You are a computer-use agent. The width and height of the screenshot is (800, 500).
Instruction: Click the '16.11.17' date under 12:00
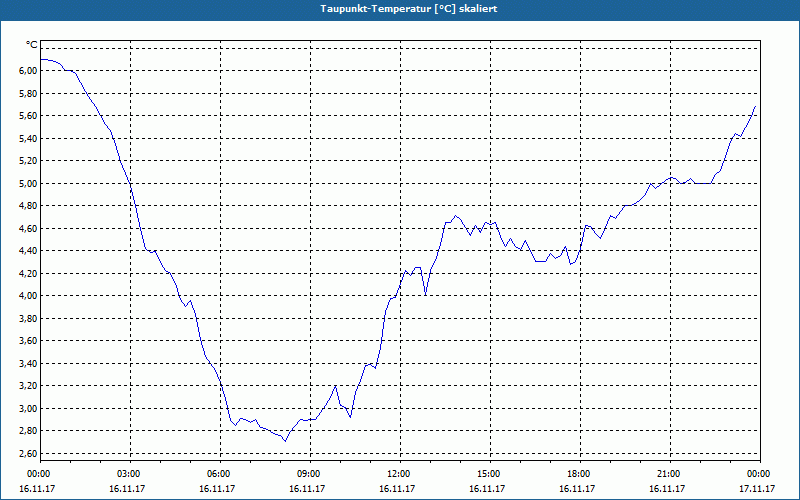click(x=397, y=489)
